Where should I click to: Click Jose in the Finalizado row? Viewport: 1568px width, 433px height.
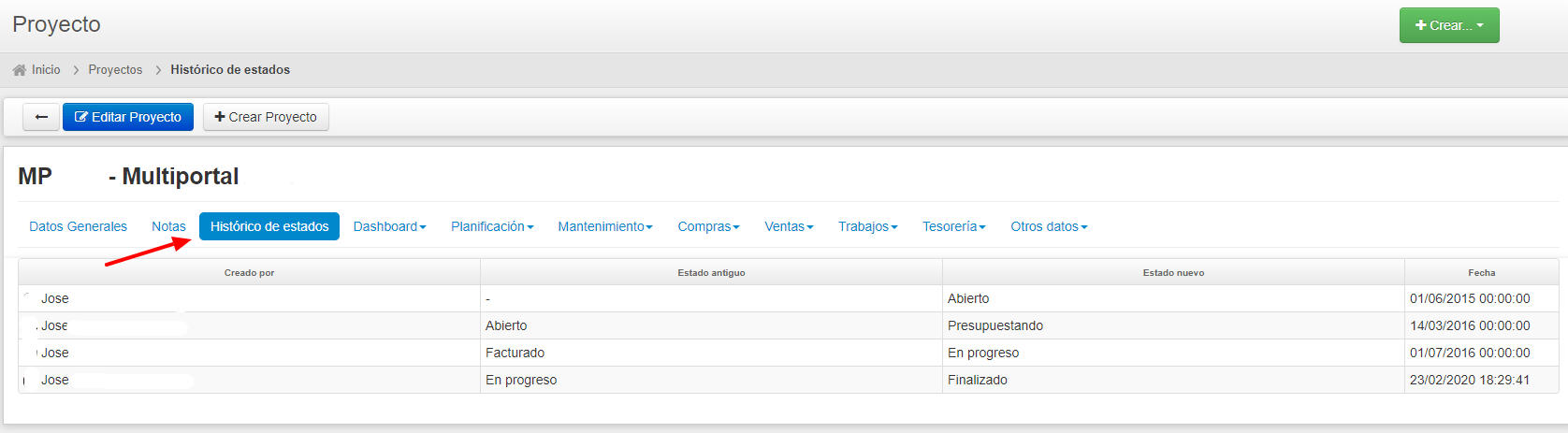click(x=55, y=380)
